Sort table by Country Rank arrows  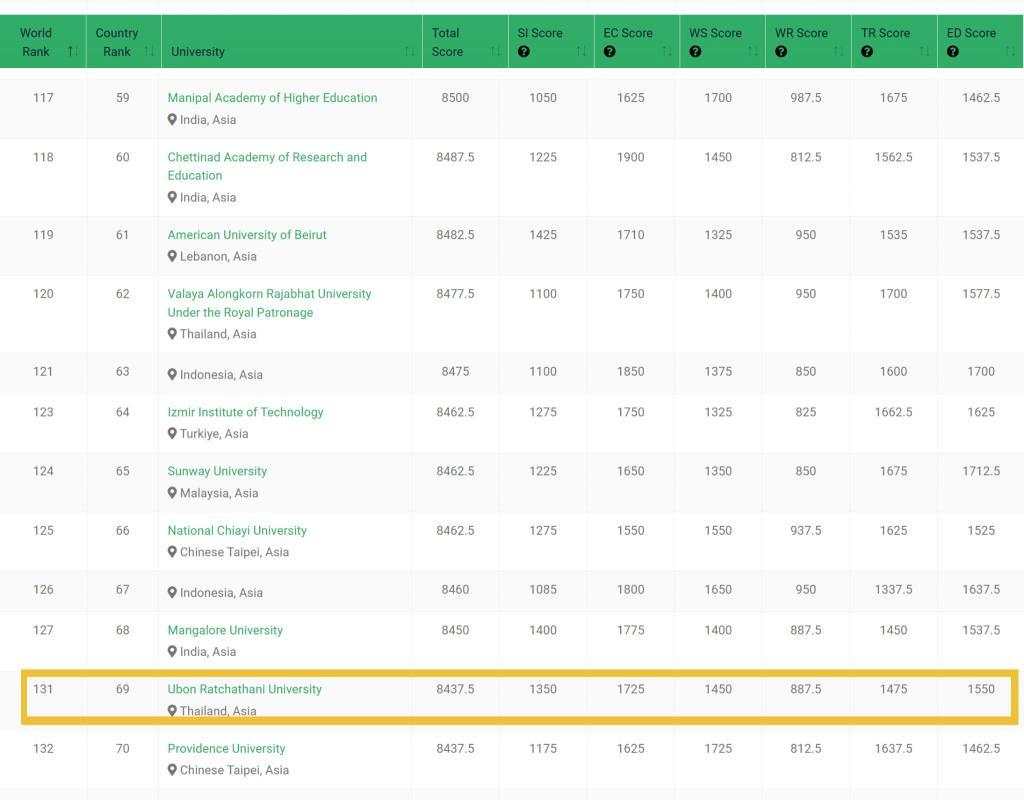coord(149,52)
